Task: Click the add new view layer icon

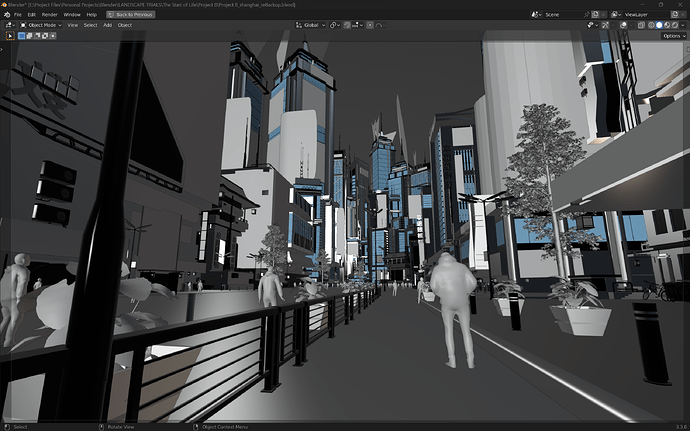Action: pos(675,15)
